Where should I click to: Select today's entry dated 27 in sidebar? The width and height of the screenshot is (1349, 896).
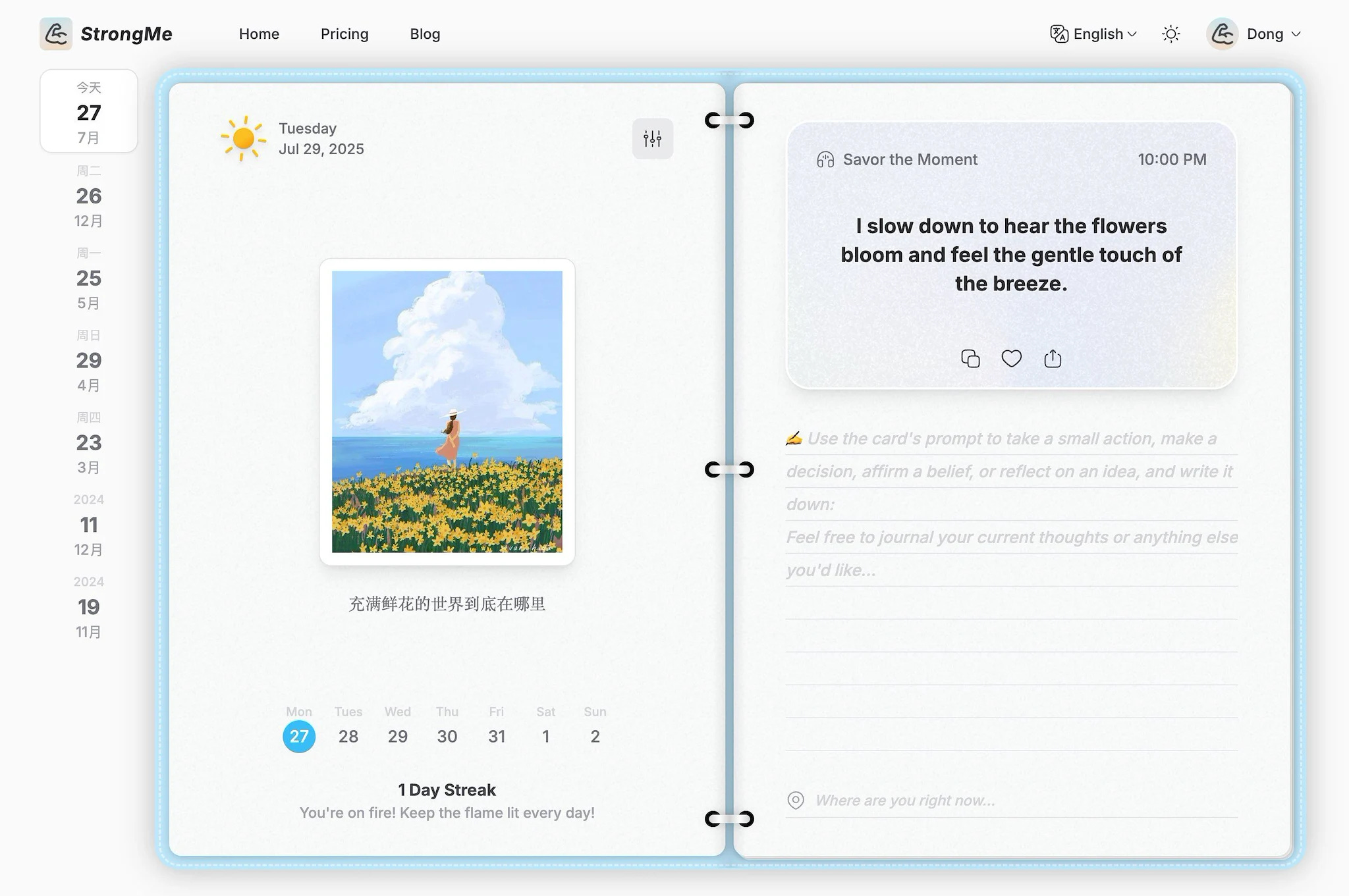89,112
